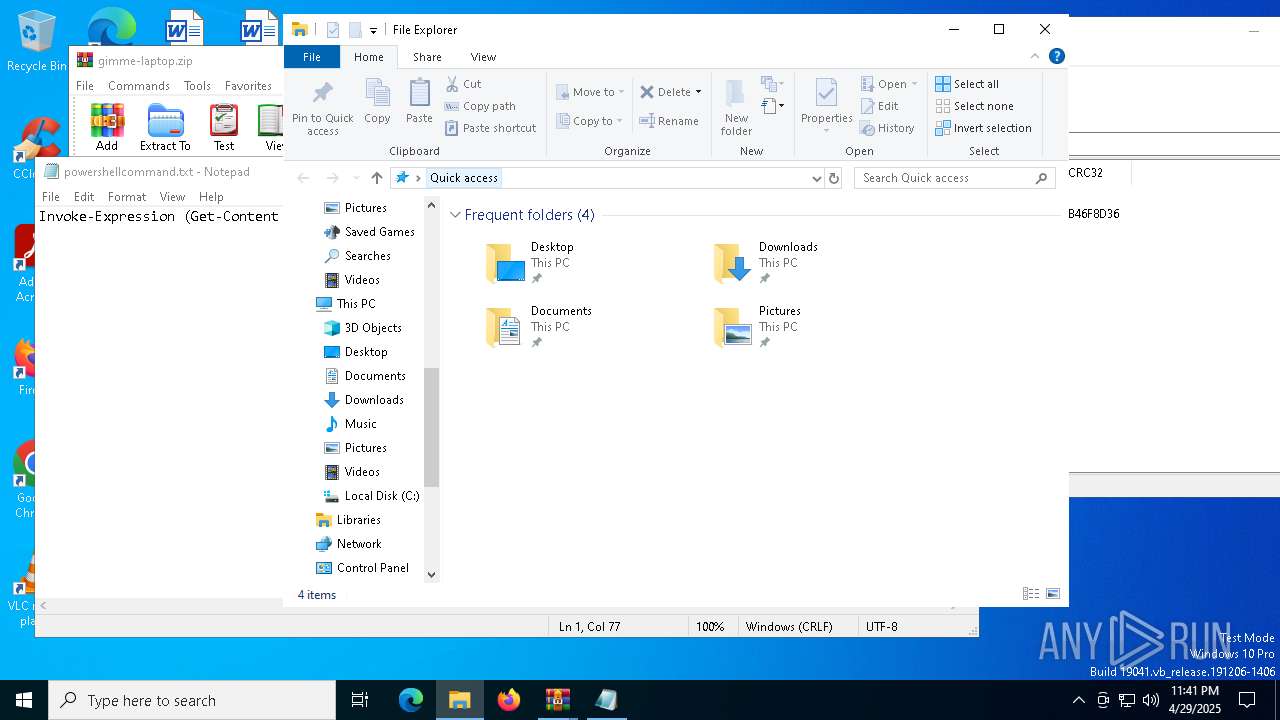Viewport: 1280px width, 720px height.
Task: Click the Paste ribbon icon
Action: [x=419, y=101]
